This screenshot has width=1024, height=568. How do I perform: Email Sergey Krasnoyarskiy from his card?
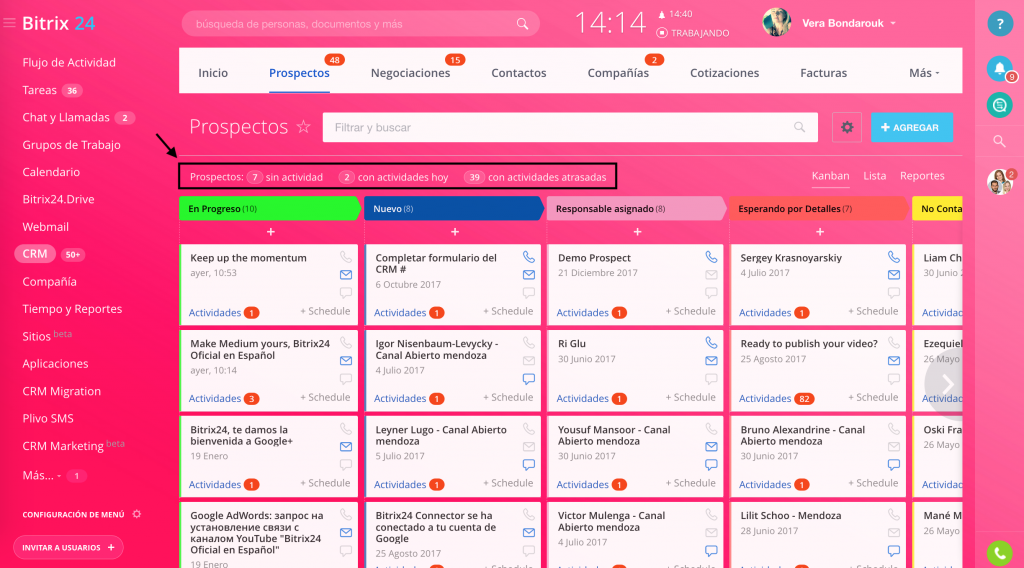893,275
